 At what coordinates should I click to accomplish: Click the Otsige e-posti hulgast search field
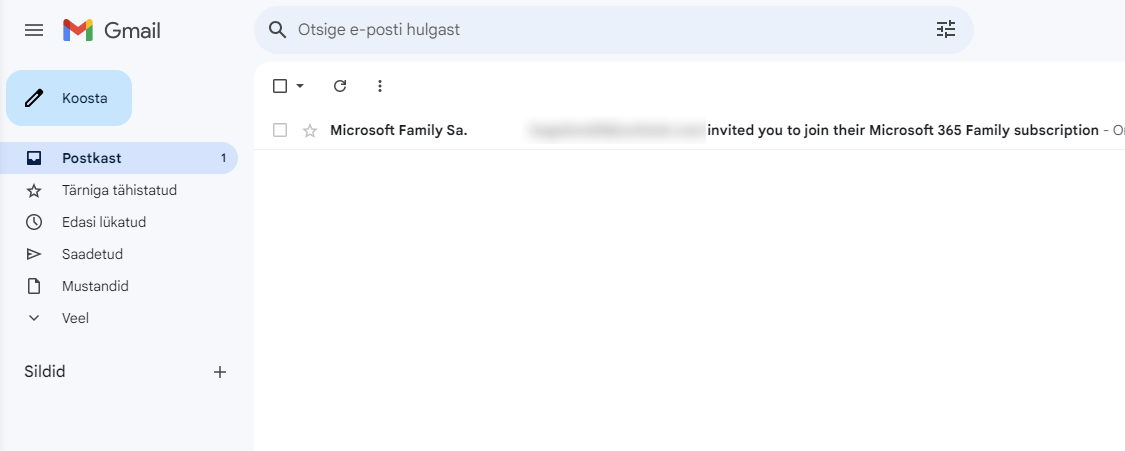click(x=613, y=29)
